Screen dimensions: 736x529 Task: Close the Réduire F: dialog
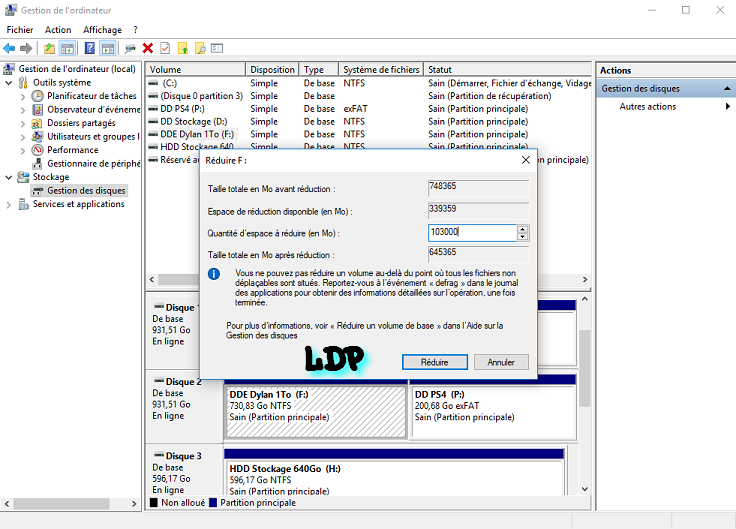pyautogui.click(x=526, y=160)
